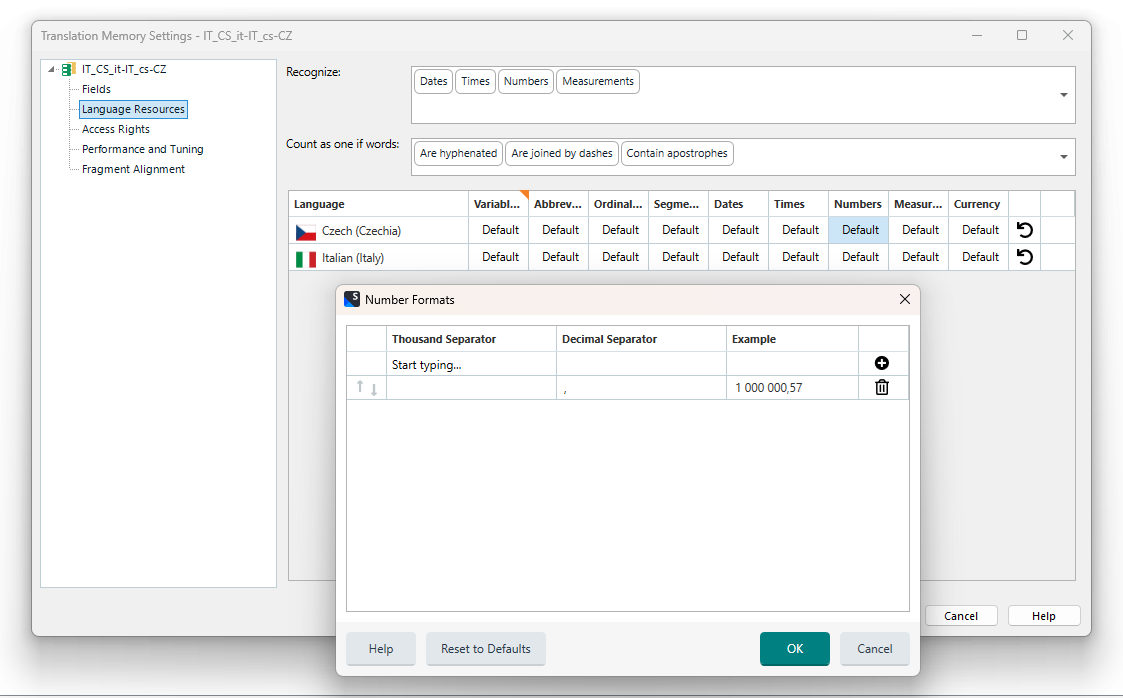The height and width of the screenshot is (698, 1123).
Task: Open the Recognize options dropdown
Action: 1064,95
